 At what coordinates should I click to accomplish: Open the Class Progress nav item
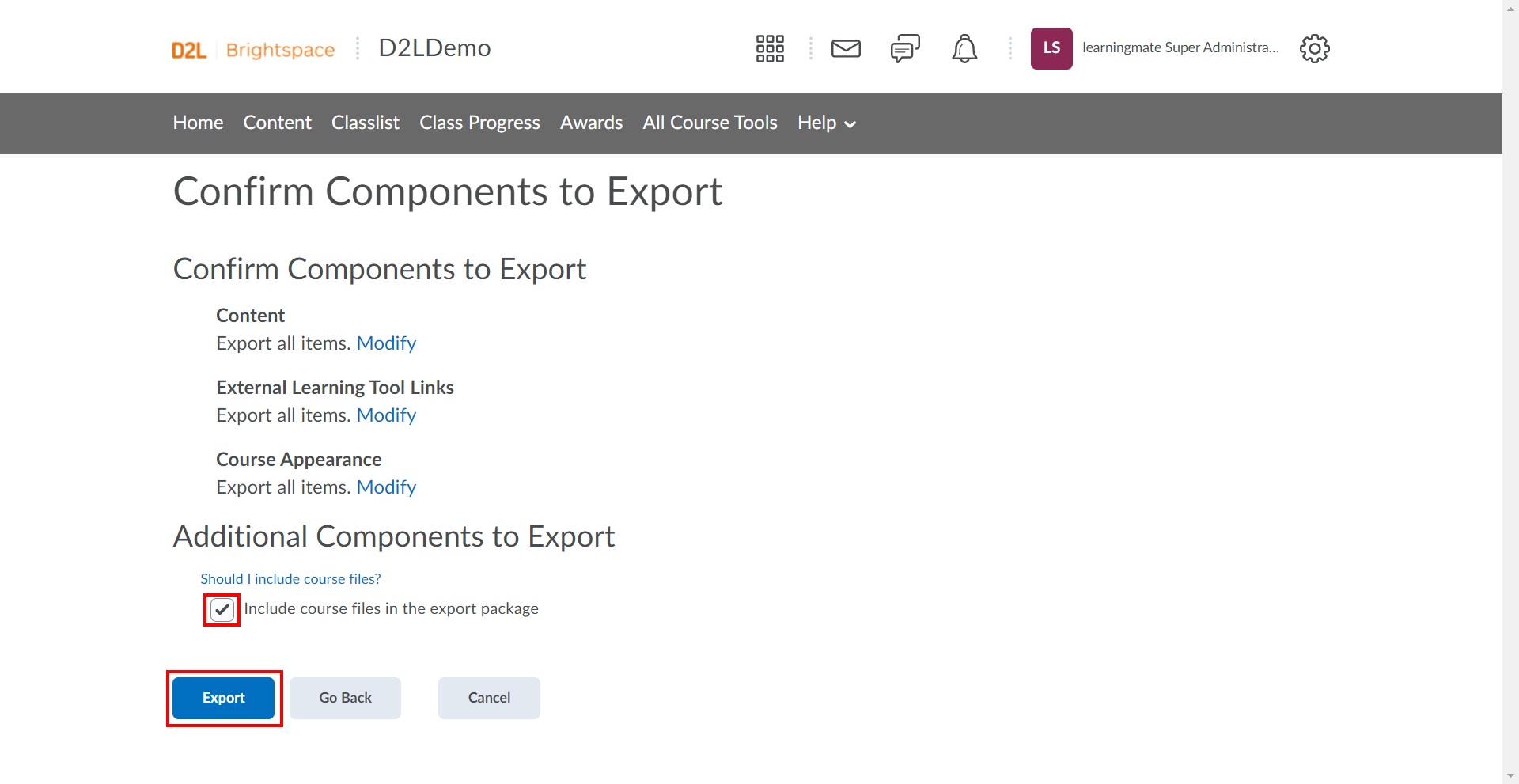point(479,123)
